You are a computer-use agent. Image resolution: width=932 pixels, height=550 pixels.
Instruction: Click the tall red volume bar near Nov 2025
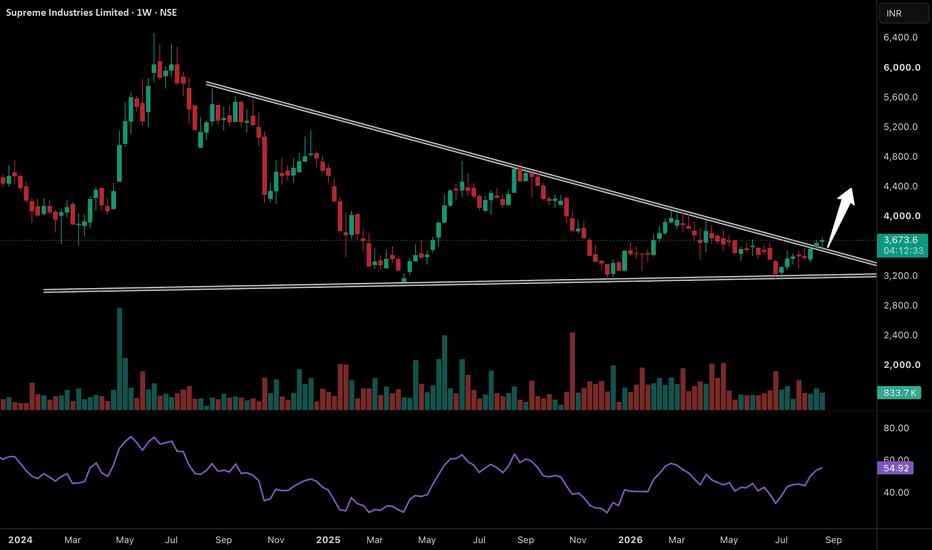point(572,371)
